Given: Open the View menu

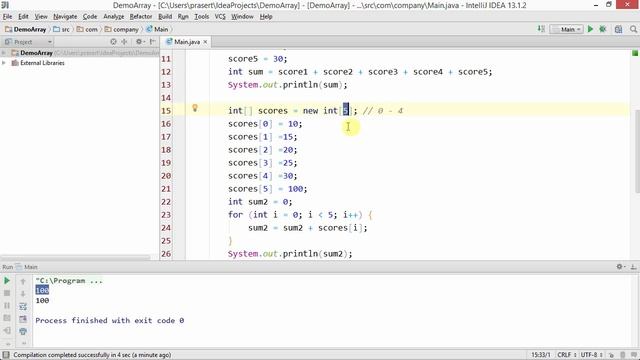Looking at the screenshot, I should pos(41,17).
